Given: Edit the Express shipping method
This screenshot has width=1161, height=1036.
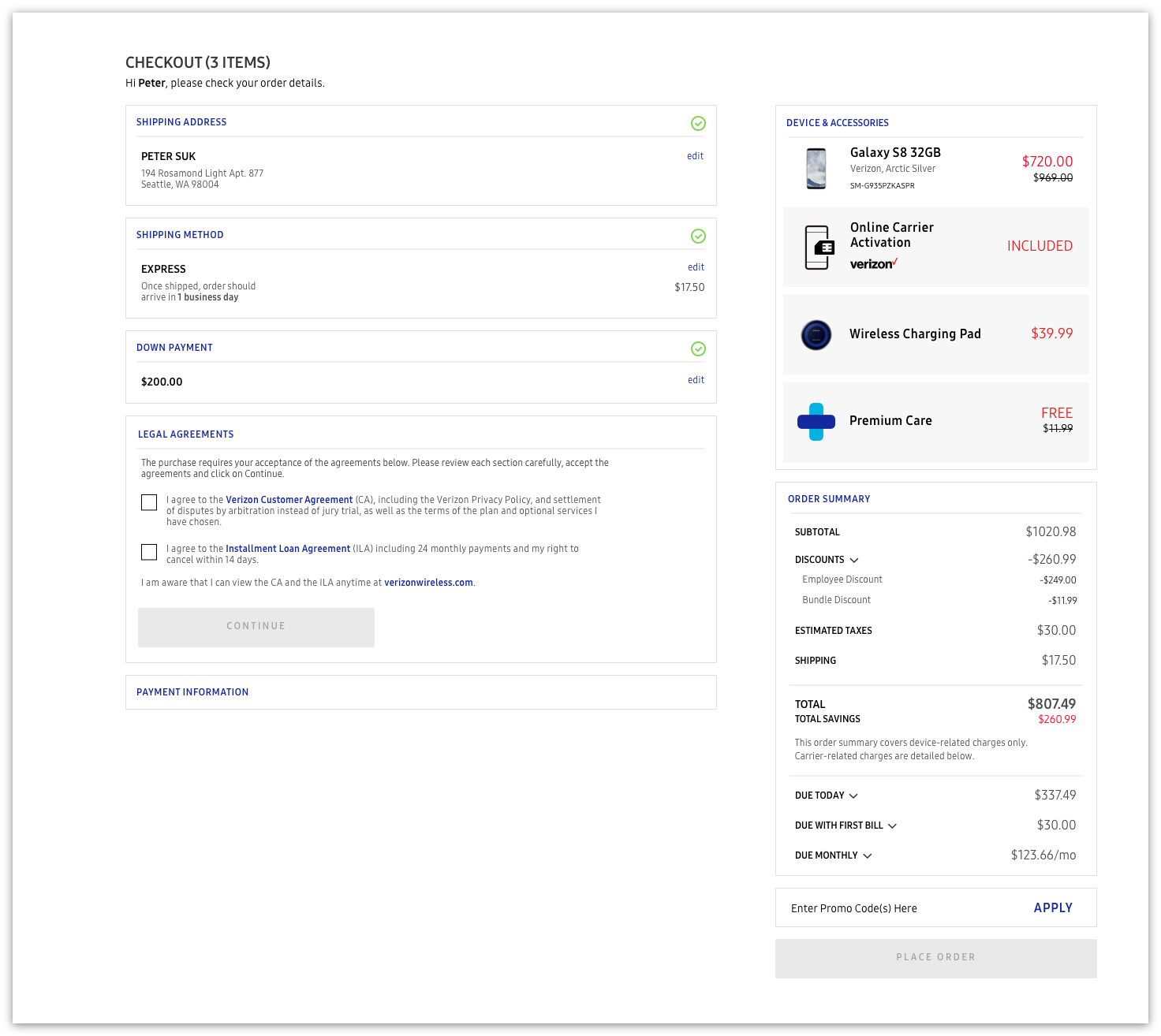Looking at the screenshot, I should (x=696, y=267).
